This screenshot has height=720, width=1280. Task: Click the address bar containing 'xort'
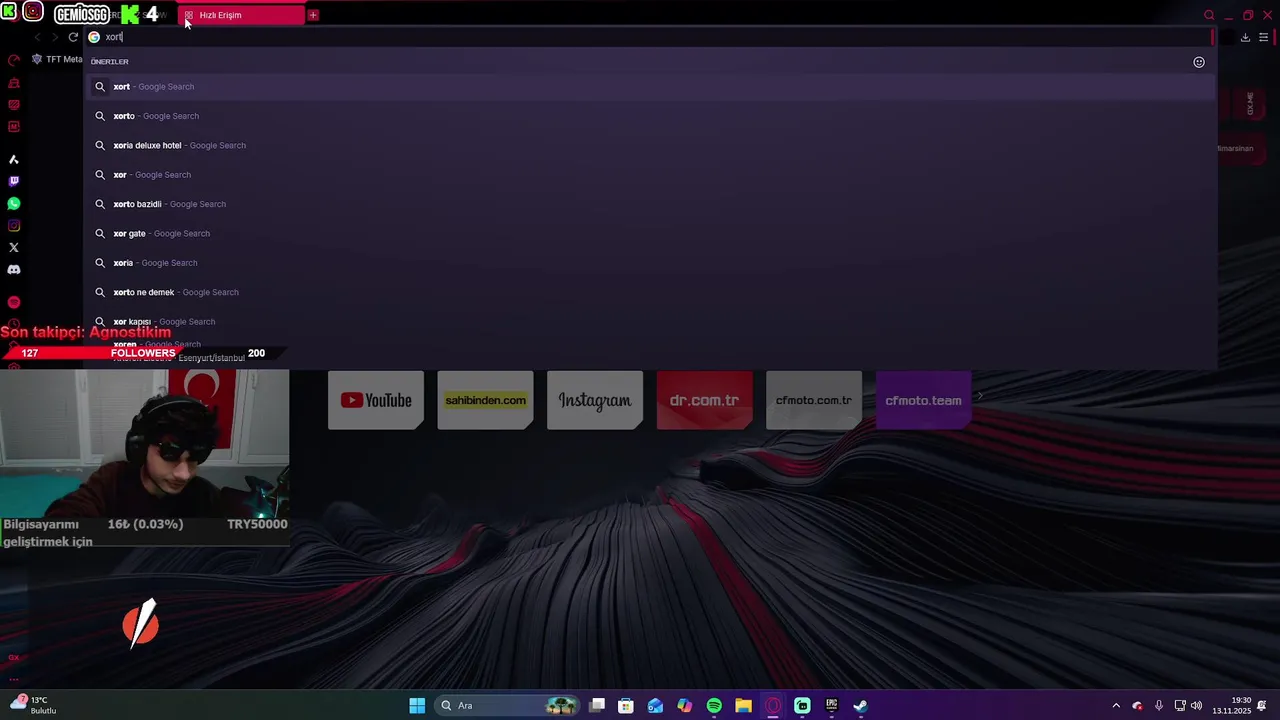coord(650,37)
